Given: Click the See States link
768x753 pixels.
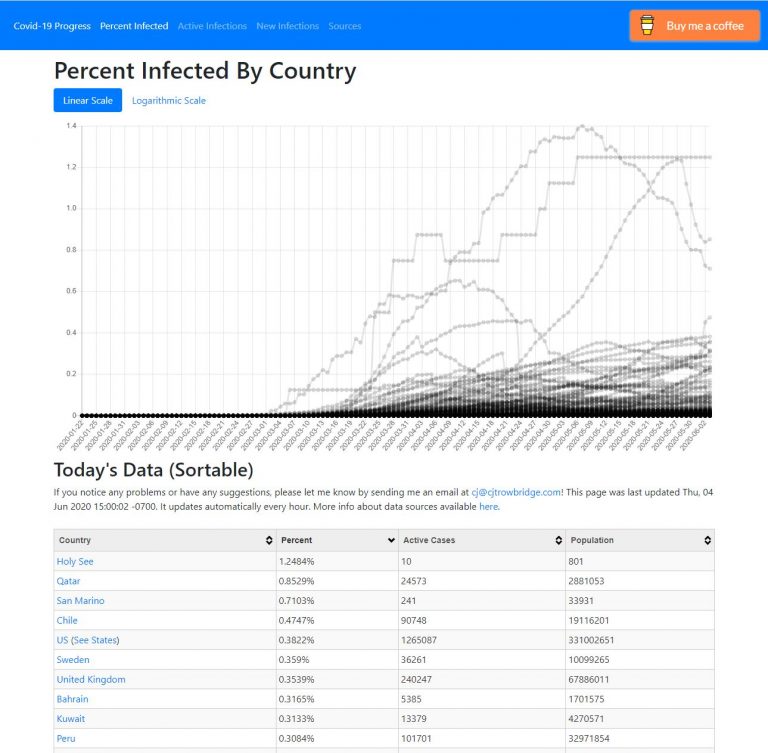Looking at the screenshot, I should pyautogui.click(x=95, y=640).
